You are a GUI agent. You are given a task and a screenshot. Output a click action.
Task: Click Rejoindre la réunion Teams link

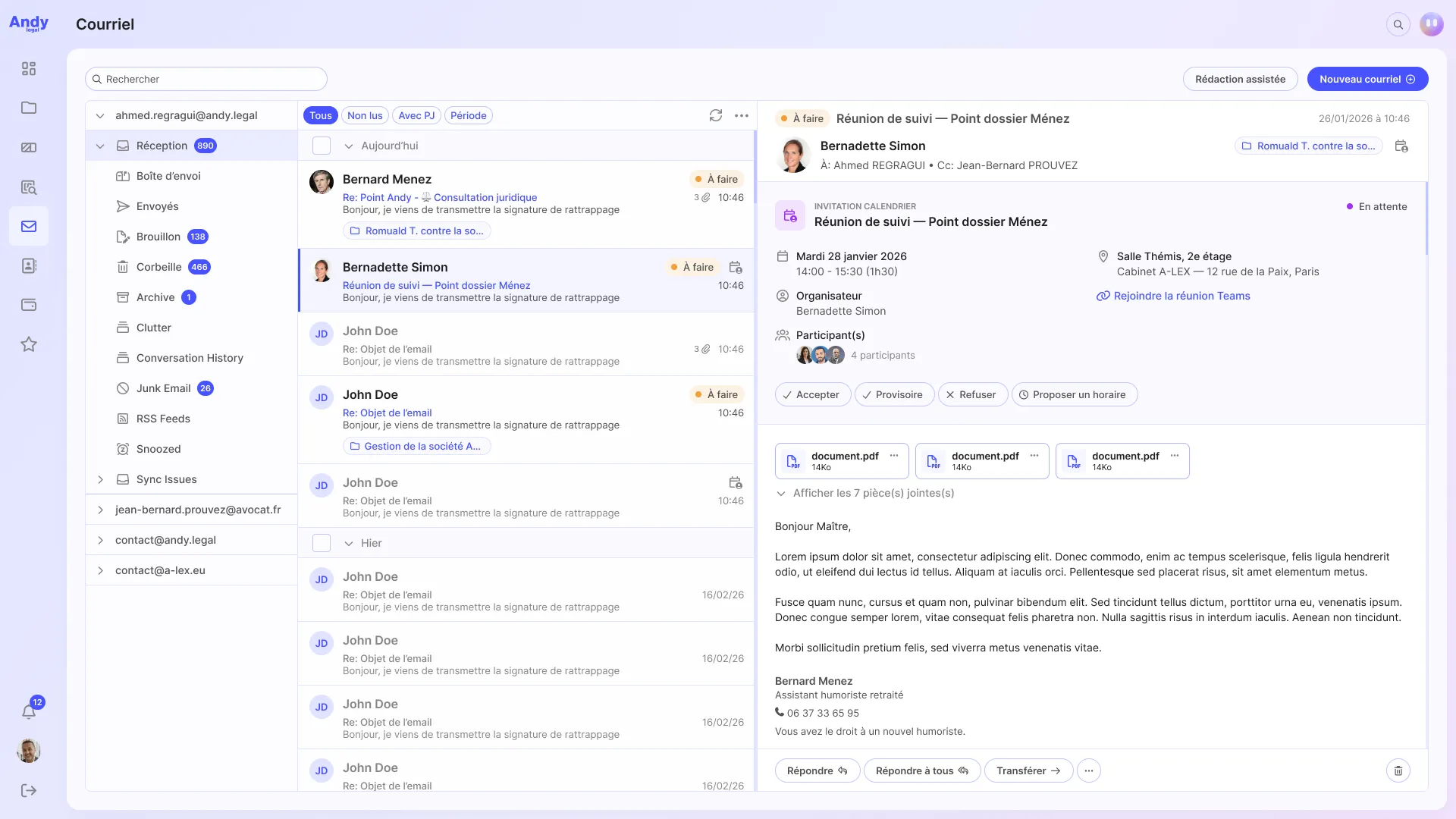click(x=1173, y=296)
